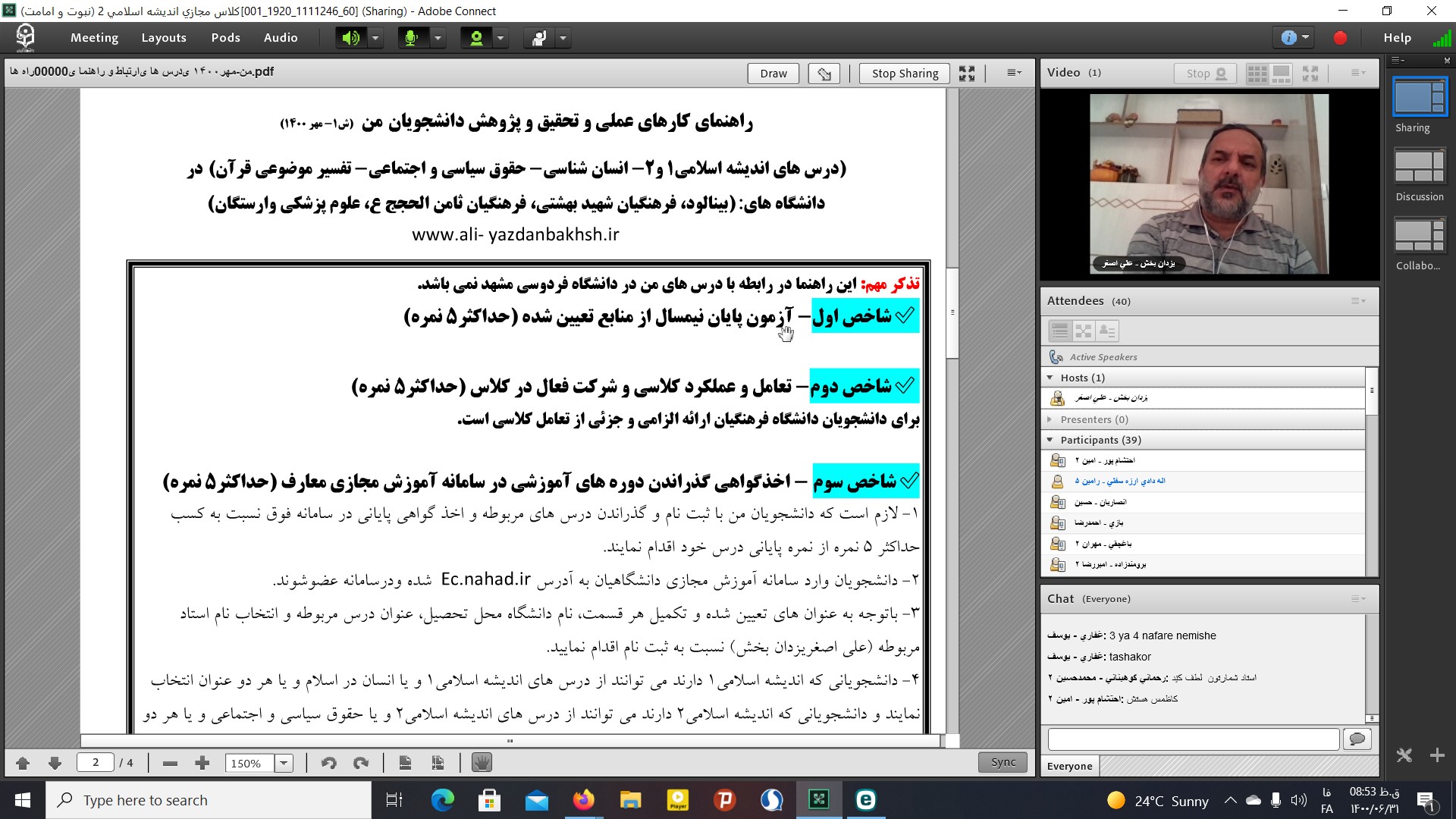Go to the next PDF page arrow
Image resolution: width=1456 pixels, height=819 pixels.
(x=55, y=763)
